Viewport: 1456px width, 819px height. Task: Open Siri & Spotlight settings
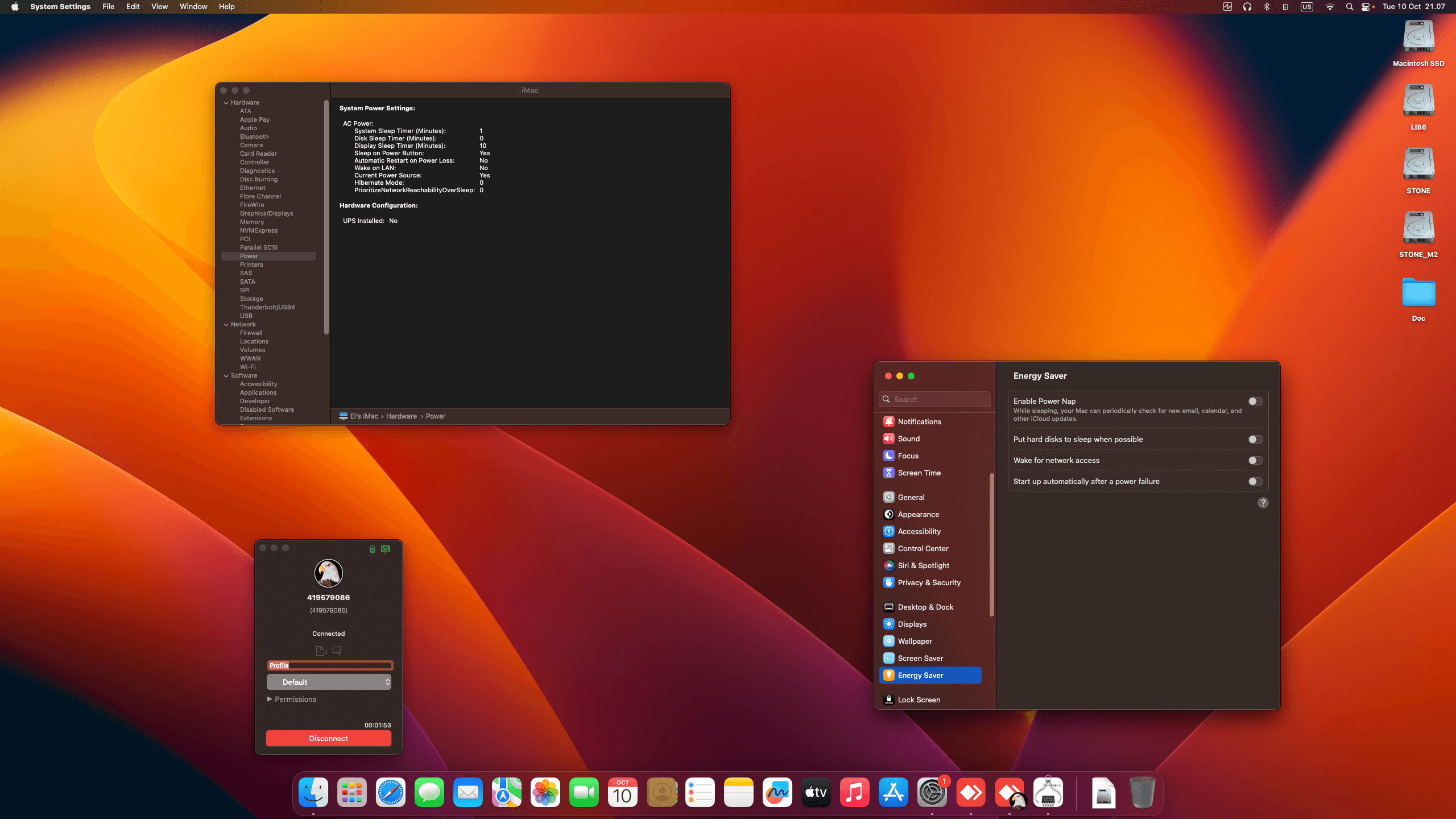tap(923, 565)
